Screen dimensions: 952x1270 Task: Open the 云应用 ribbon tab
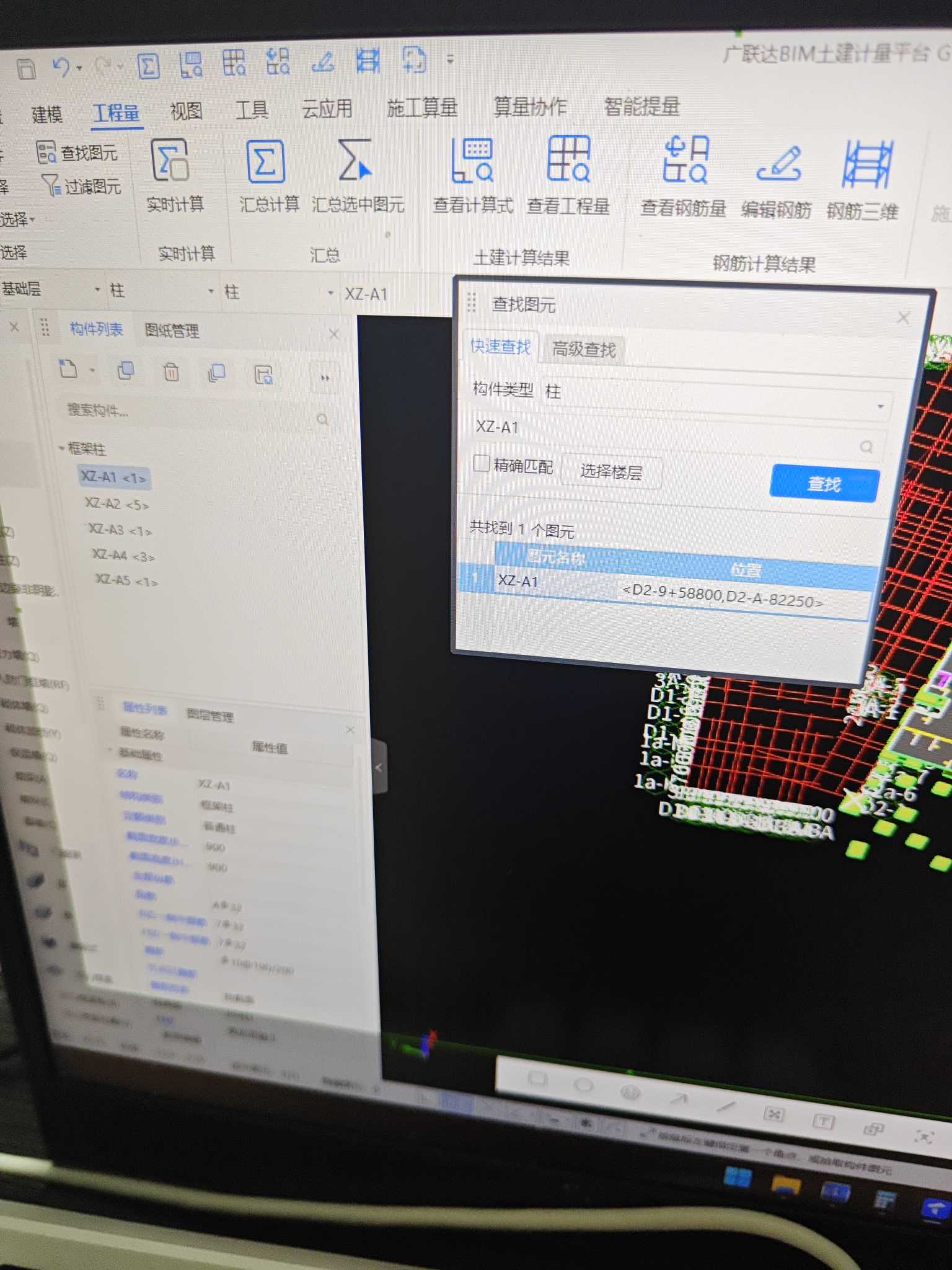[327, 109]
